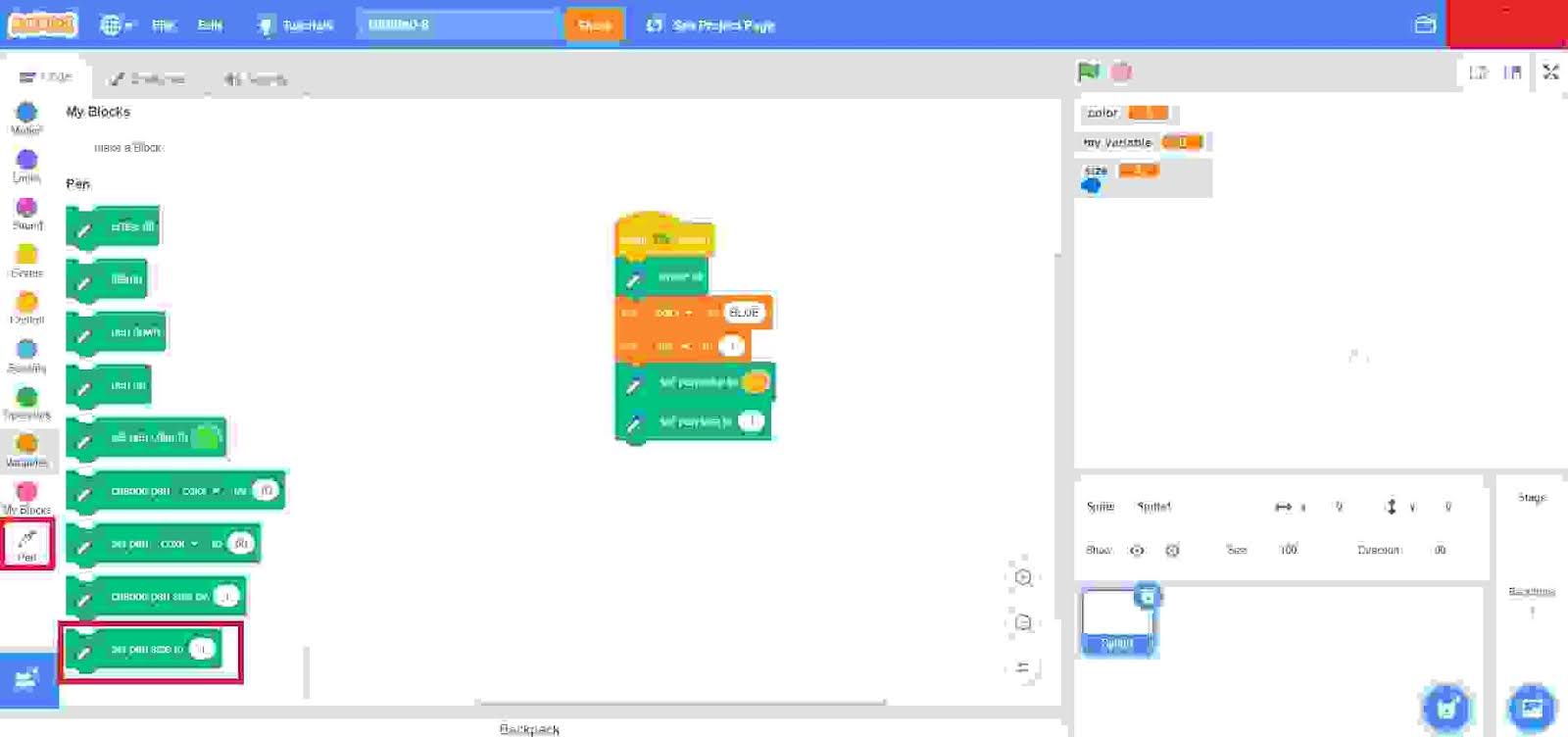Open the Tutorials library
This screenshot has width=1568, height=737.
coord(296,25)
